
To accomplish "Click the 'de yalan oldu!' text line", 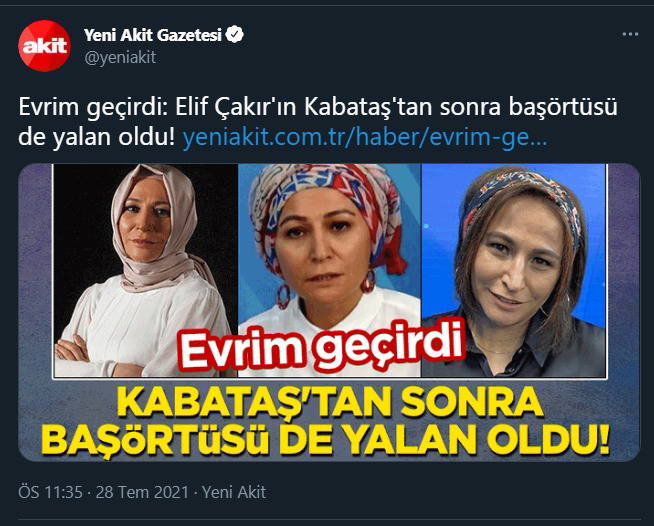I will [97, 137].
